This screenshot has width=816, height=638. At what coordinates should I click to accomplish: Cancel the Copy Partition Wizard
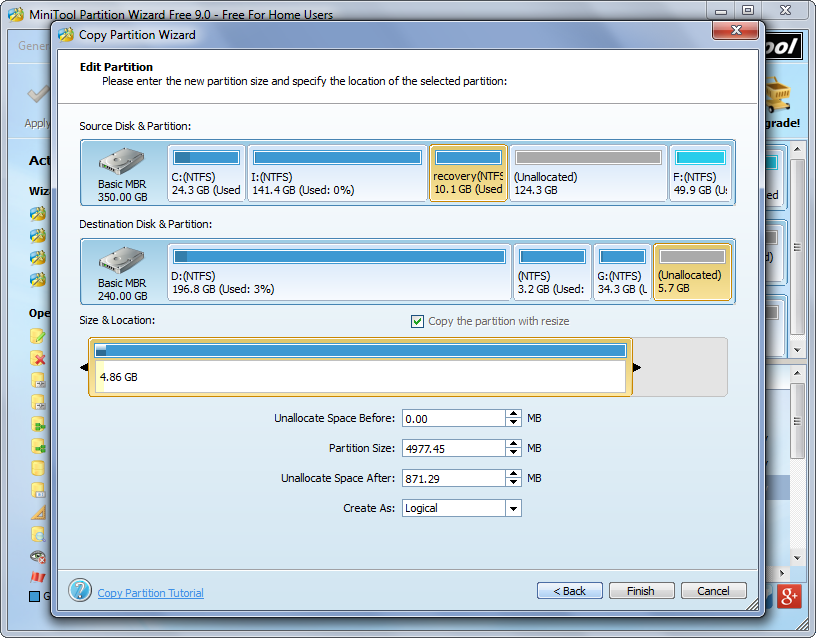[x=713, y=591]
